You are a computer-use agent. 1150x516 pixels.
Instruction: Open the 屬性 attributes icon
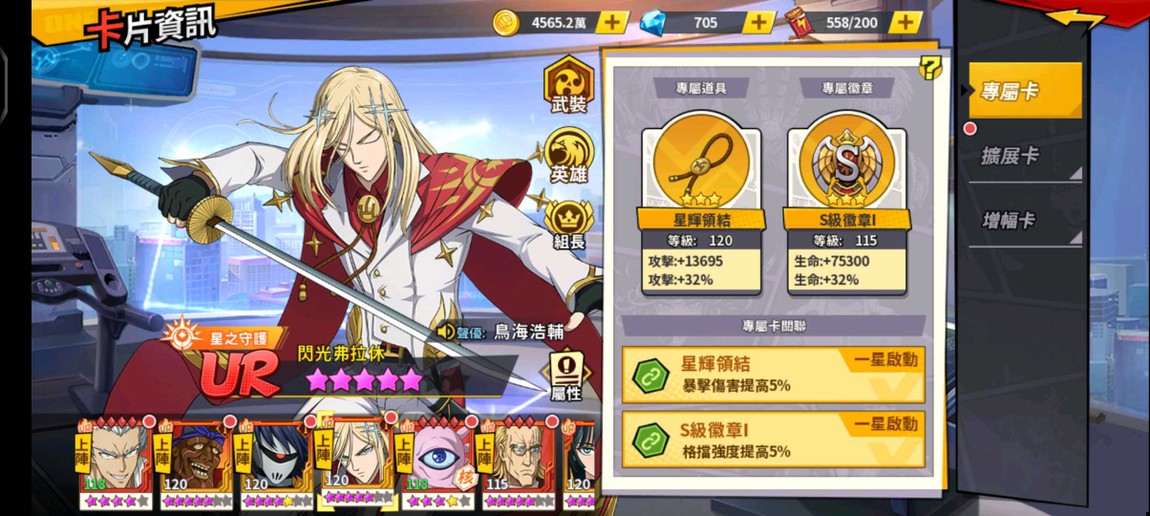(565, 375)
